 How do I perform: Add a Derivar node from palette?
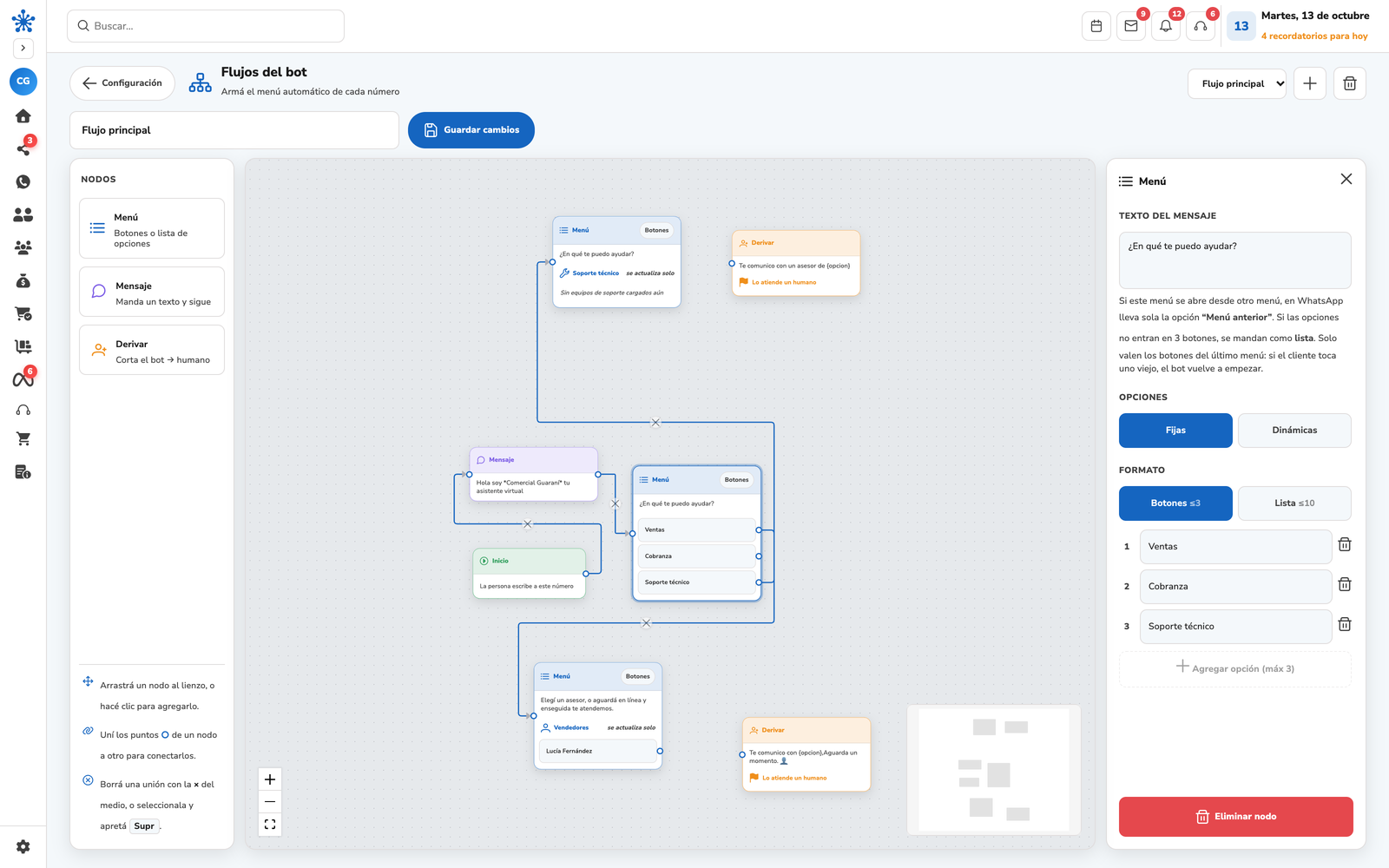(152, 350)
